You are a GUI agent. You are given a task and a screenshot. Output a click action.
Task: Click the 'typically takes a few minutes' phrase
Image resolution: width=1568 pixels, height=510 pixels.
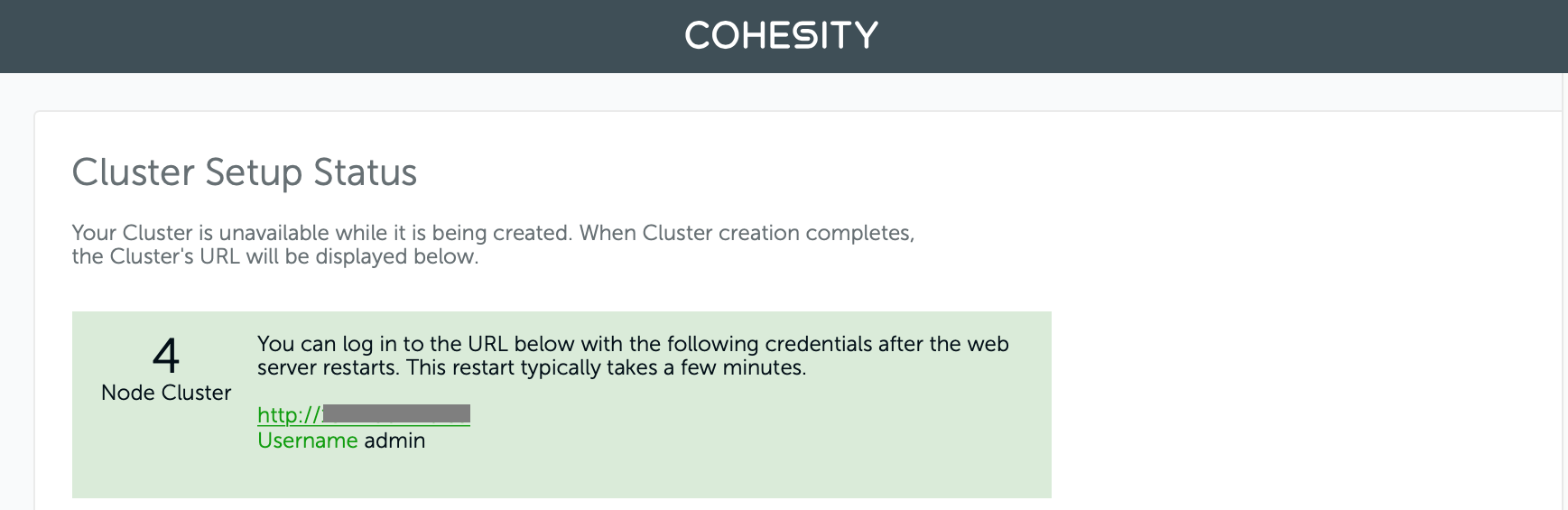click(x=663, y=367)
